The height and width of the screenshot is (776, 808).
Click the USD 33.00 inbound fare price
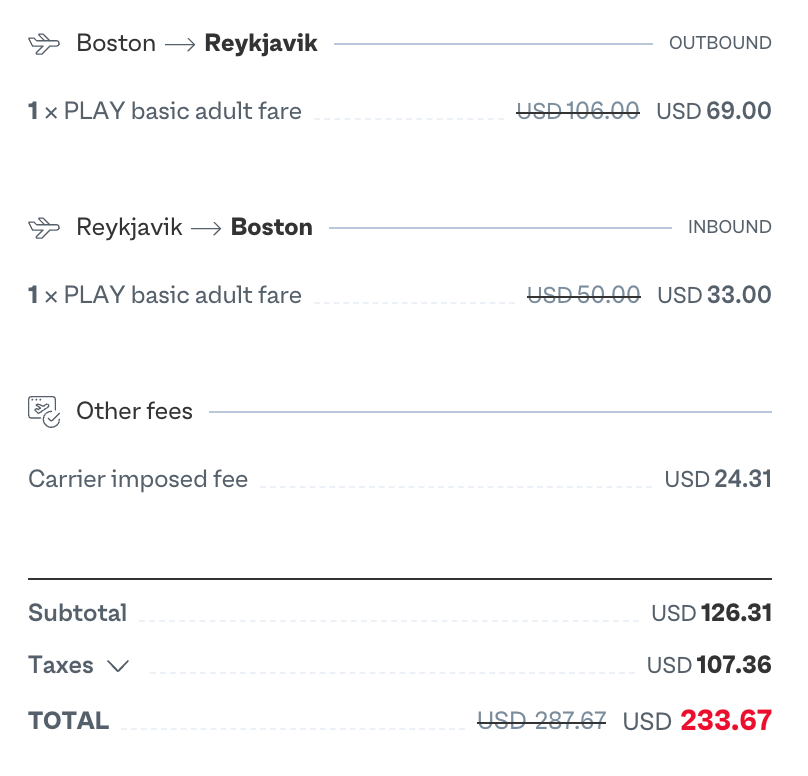pyautogui.click(x=711, y=294)
